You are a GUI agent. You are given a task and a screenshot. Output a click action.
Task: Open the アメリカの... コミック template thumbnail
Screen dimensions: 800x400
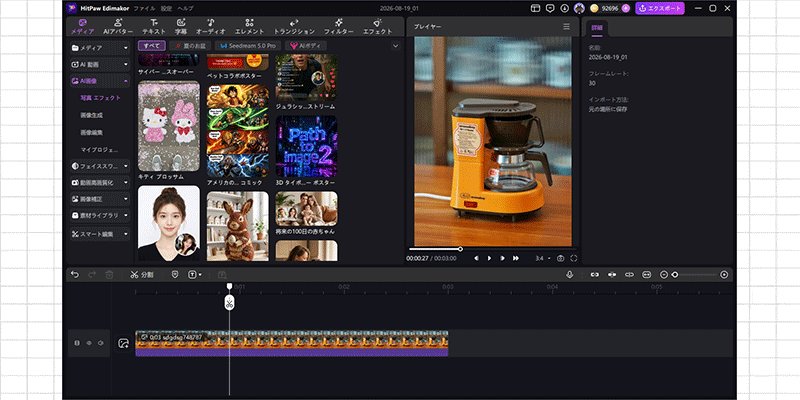(x=238, y=131)
